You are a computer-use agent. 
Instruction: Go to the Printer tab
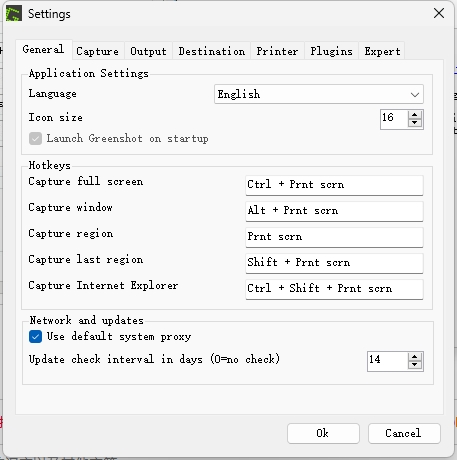tap(277, 51)
